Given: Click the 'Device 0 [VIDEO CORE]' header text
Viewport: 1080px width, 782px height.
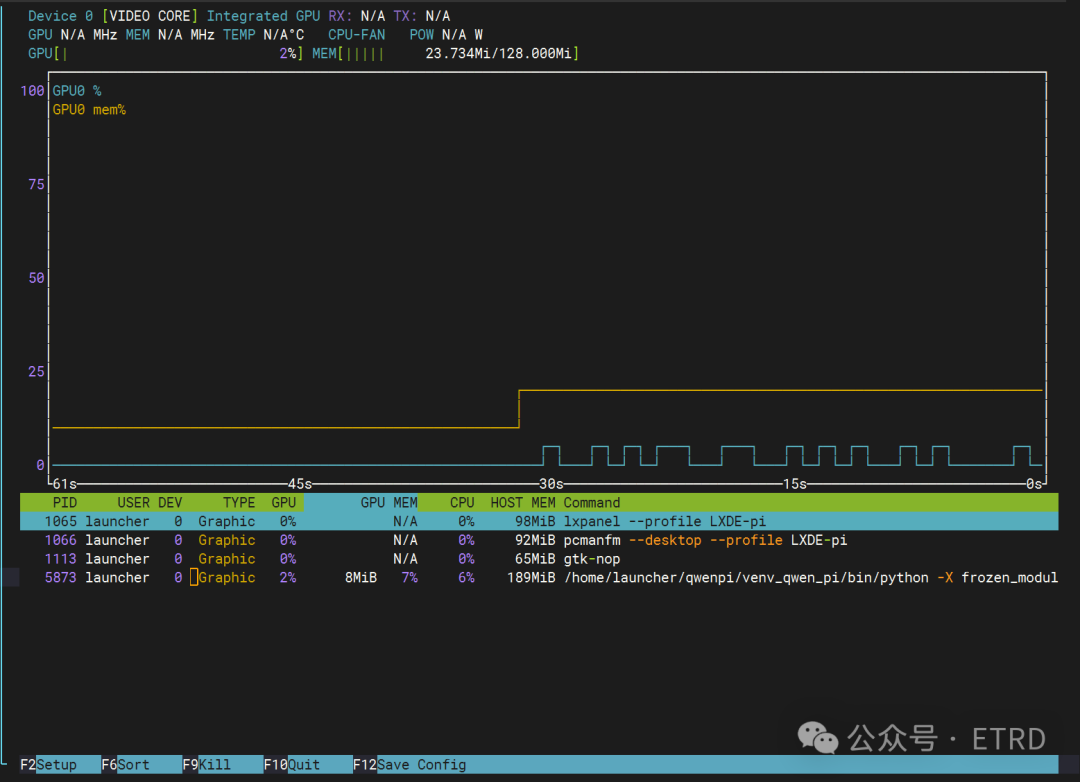Looking at the screenshot, I should click(113, 16).
